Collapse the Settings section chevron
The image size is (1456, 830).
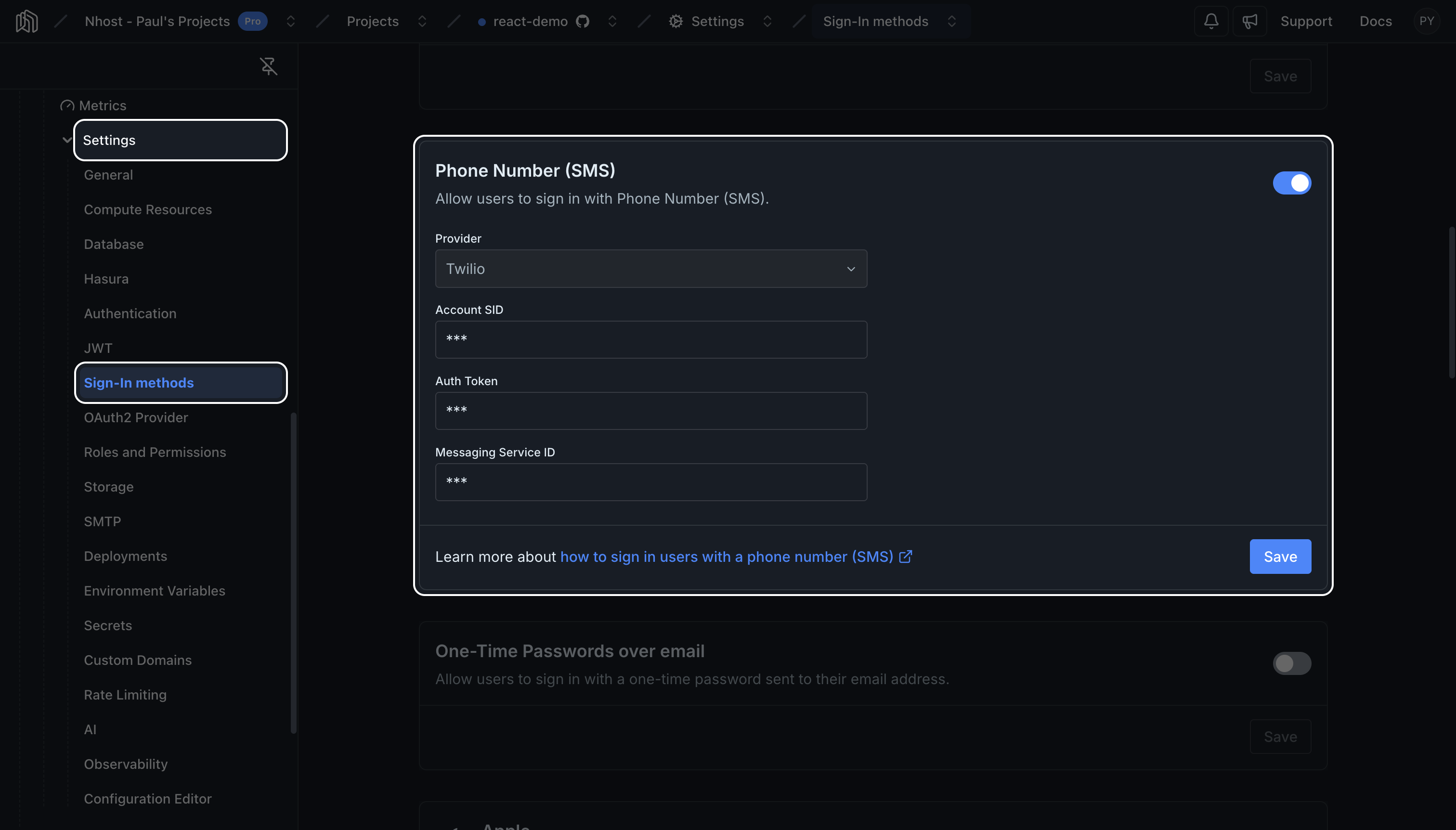(x=67, y=140)
